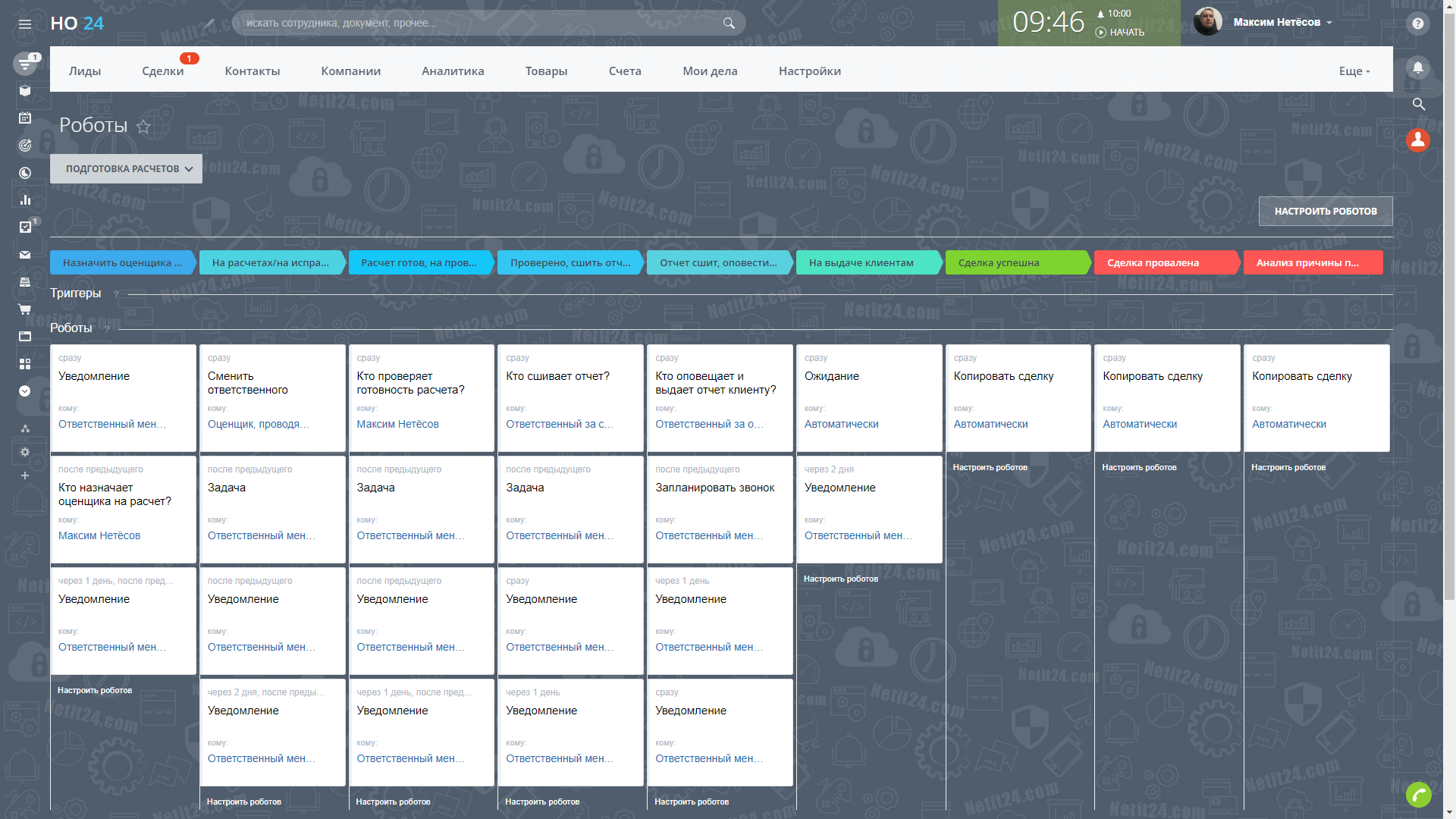Click the notification bell icon
Image resolution: width=1456 pixels, height=819 pixels.
[1417, 67]
